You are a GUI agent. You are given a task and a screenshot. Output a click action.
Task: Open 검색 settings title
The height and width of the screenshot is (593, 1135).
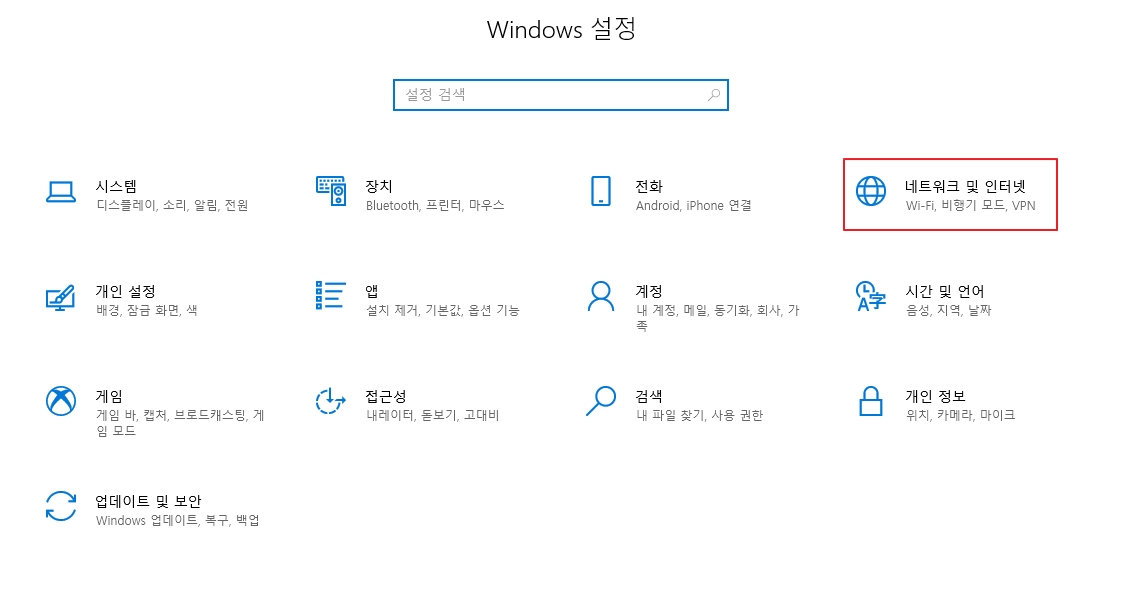coord(649,396)
